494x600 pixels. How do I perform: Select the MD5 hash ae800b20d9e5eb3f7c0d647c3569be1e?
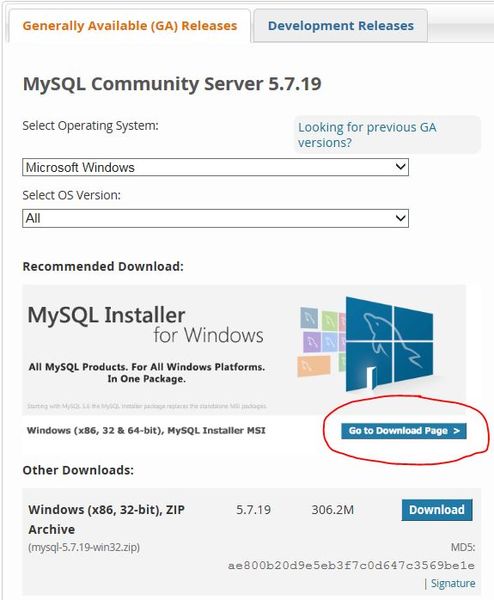click(351, 566)
